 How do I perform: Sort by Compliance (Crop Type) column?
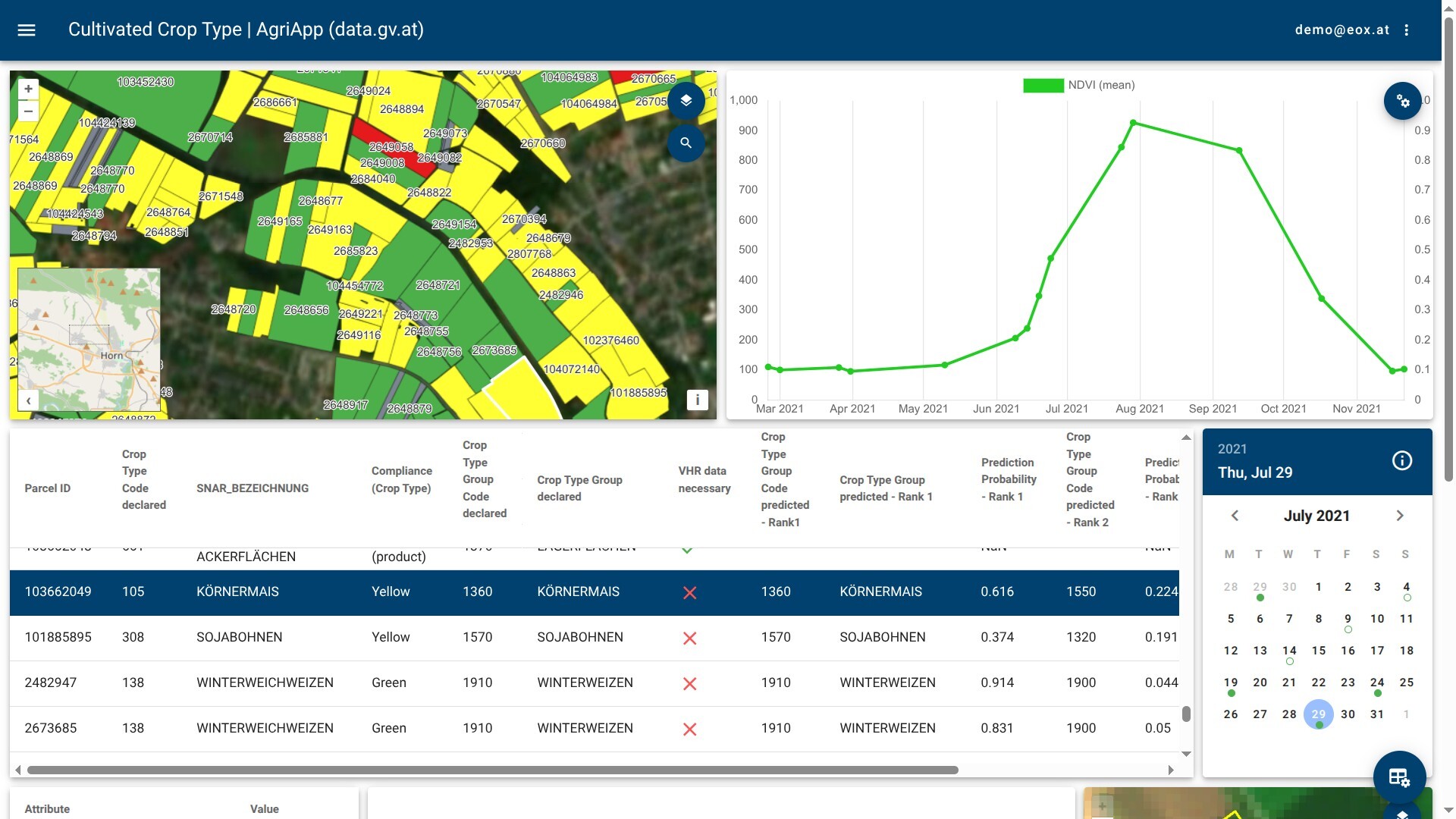(401, 479)
